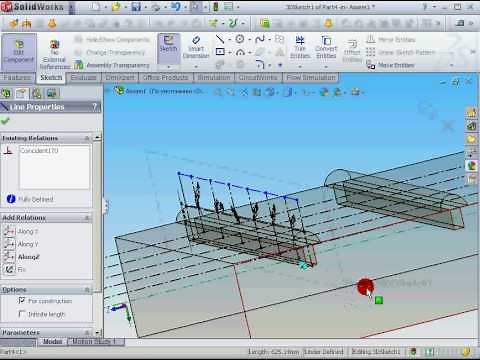
Task: Click the Save icon in title bar
Action: click(136, 7)
